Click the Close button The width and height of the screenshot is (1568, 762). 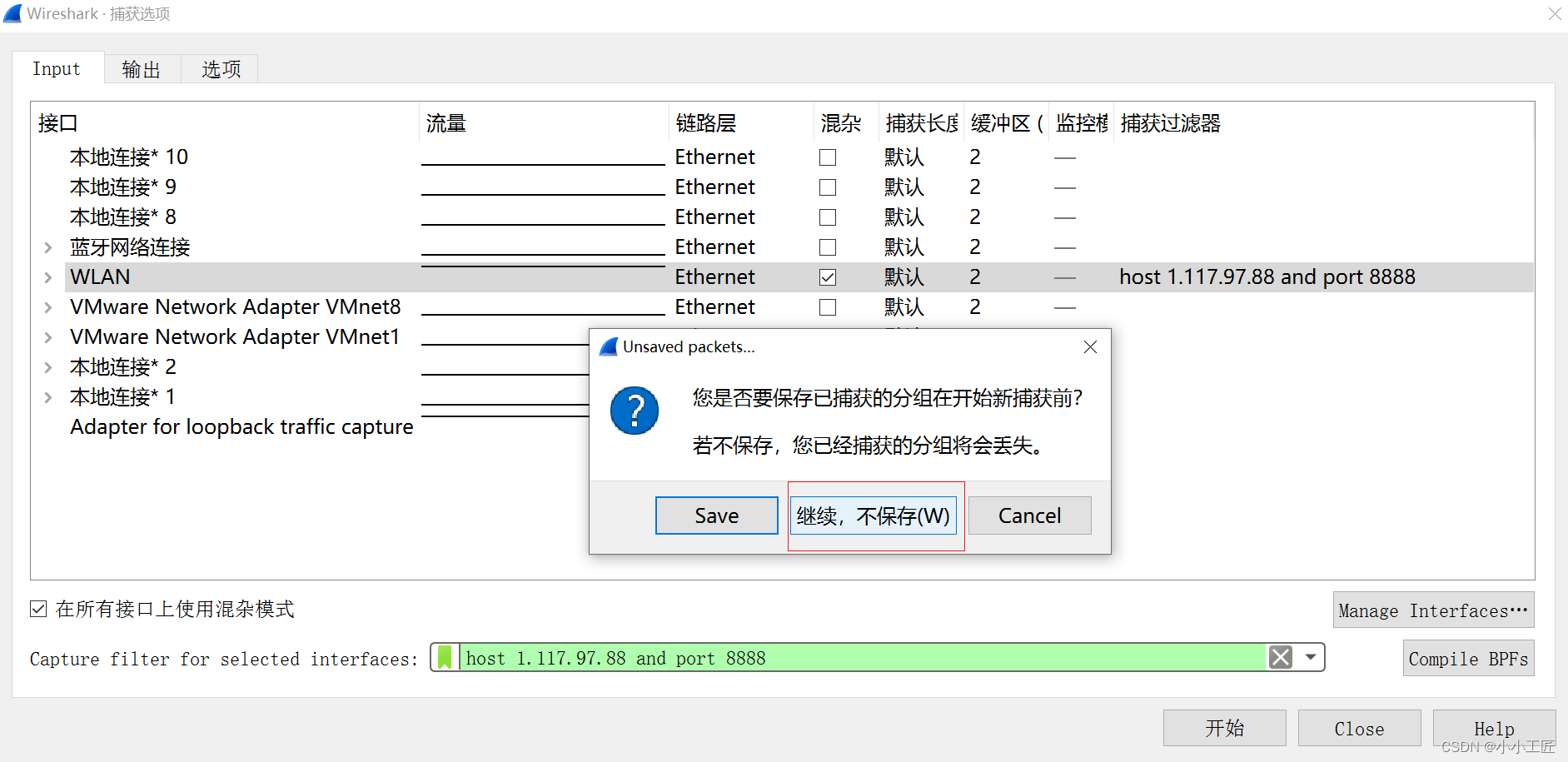(1359, 729)
